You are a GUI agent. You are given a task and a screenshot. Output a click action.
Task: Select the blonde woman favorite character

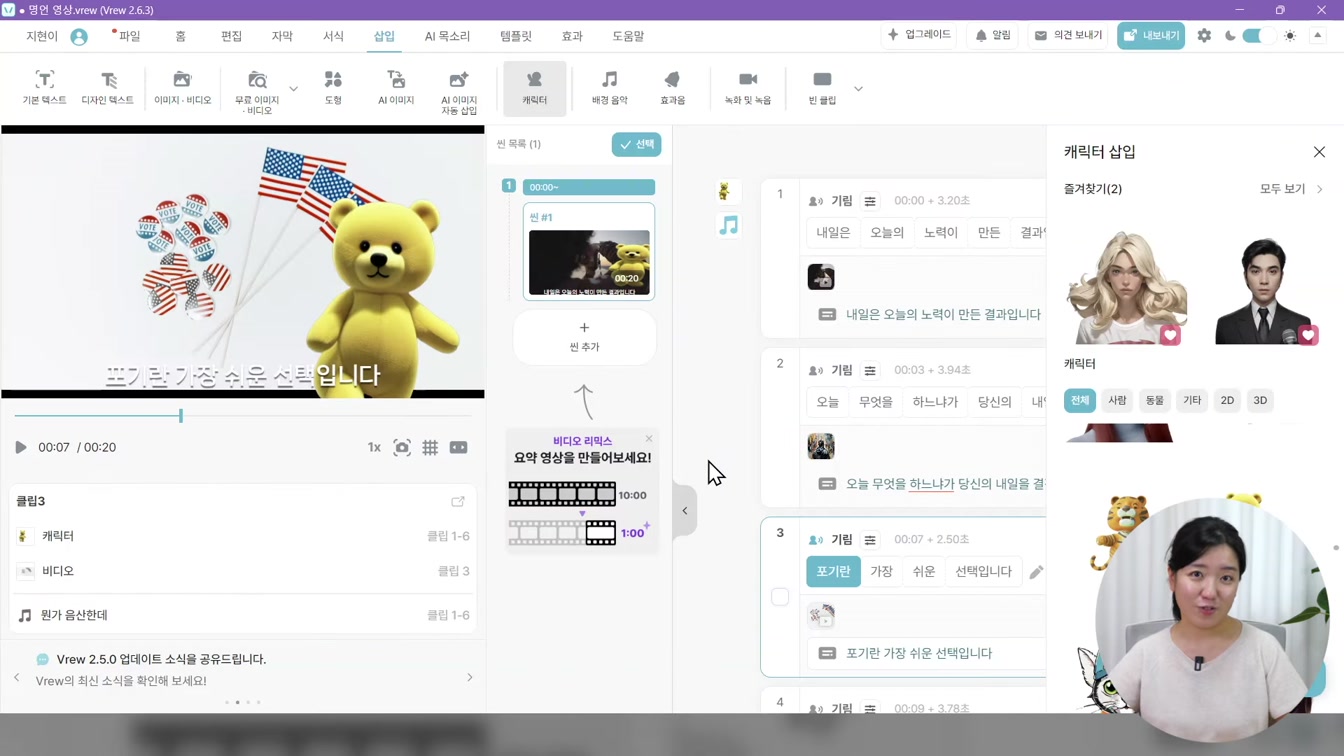coord(1125,287)
